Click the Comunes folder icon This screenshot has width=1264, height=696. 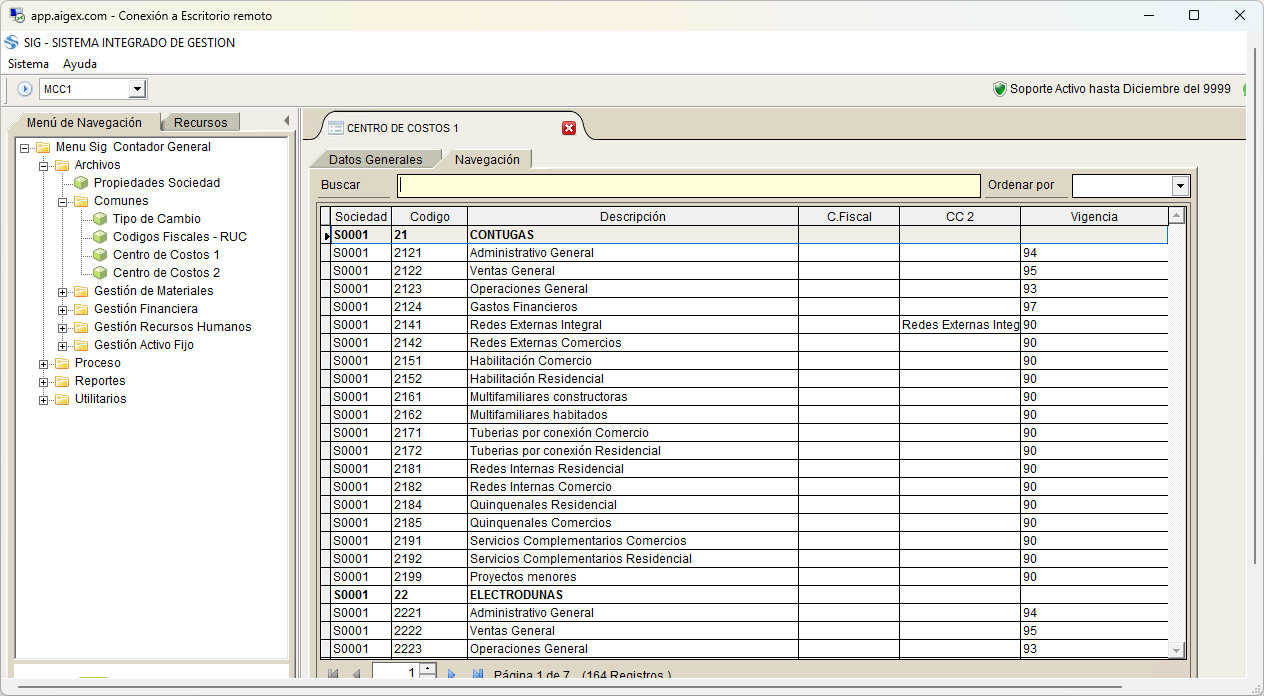[x=81, y=201]
